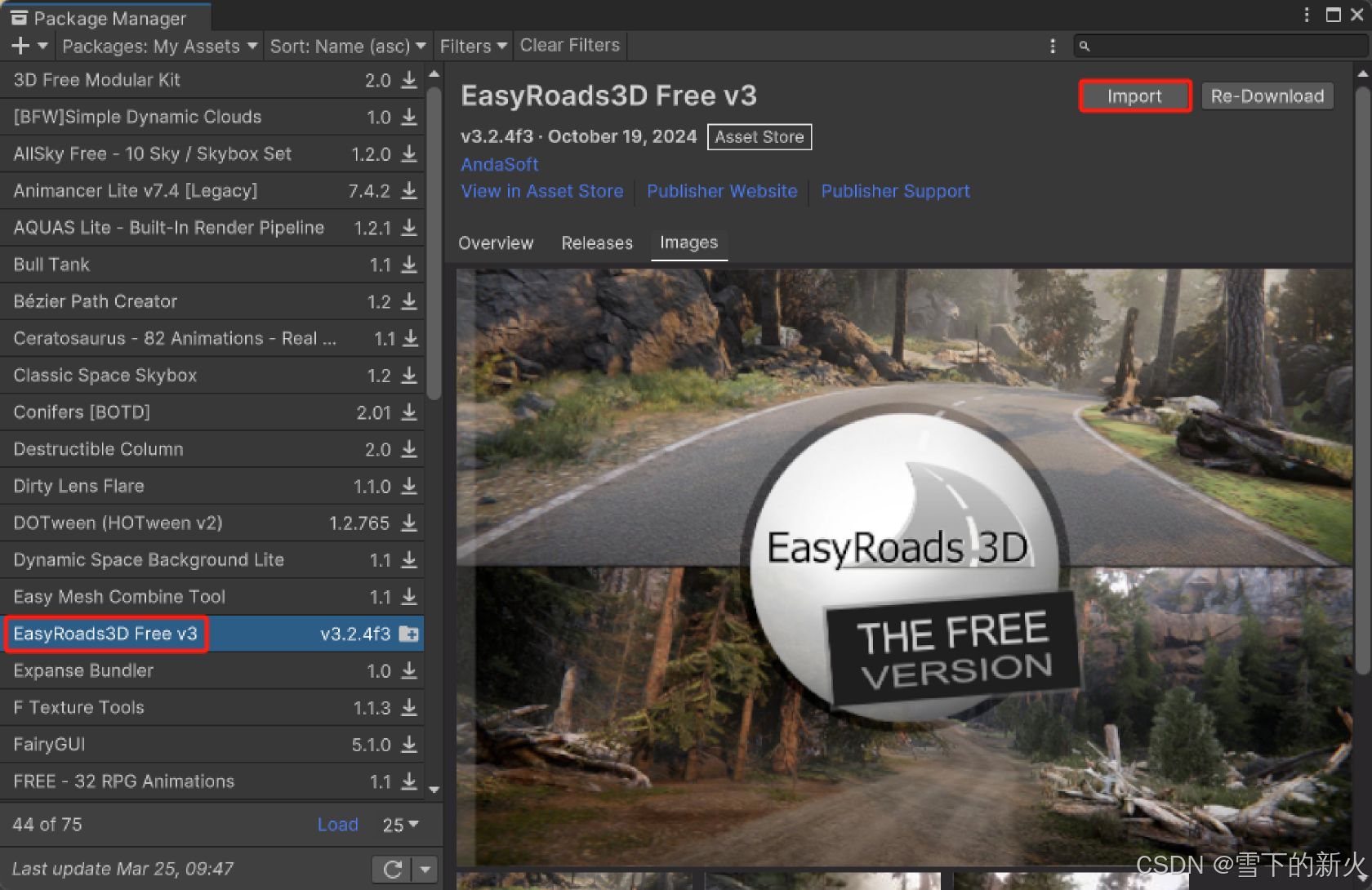Open the Sort: Name (asc) dropdown
This screenshot has height=890, width=1372.
348,46
